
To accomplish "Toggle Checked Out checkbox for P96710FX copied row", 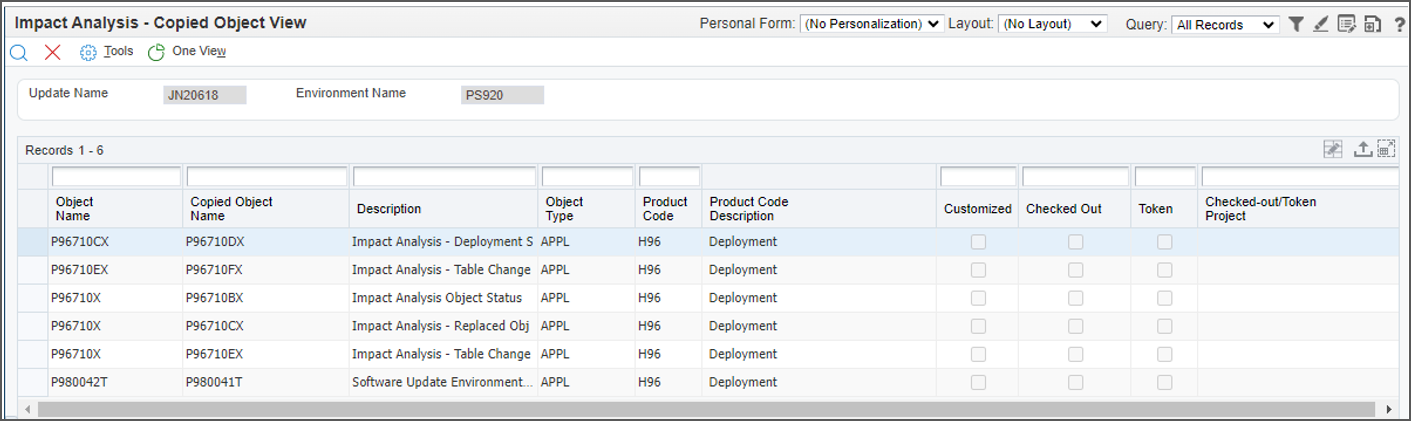I will coord(1075,270).
